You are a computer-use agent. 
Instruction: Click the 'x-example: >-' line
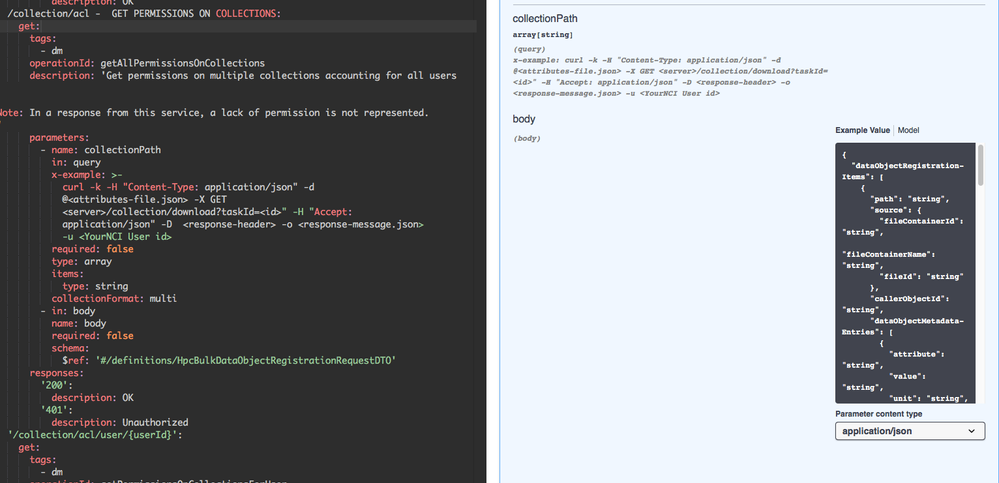pos(92,174)
